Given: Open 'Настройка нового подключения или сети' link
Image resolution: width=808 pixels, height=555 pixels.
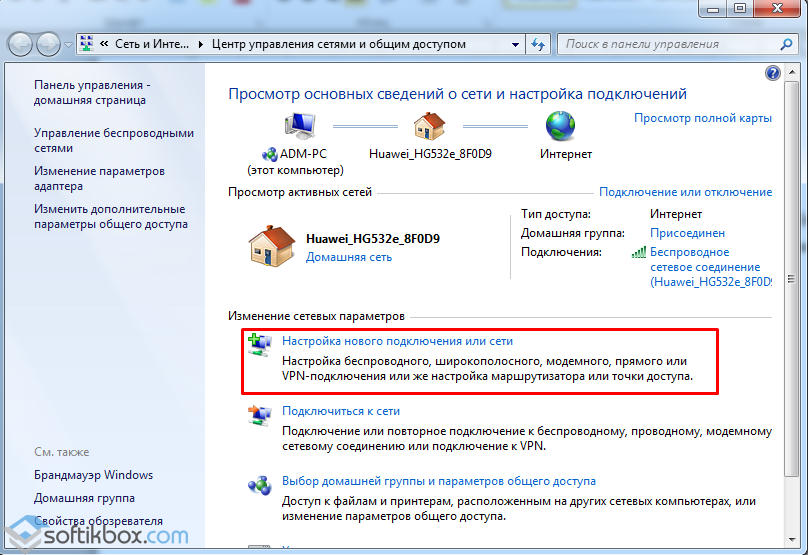Looking at the screenshot, I should coord(397,341).
